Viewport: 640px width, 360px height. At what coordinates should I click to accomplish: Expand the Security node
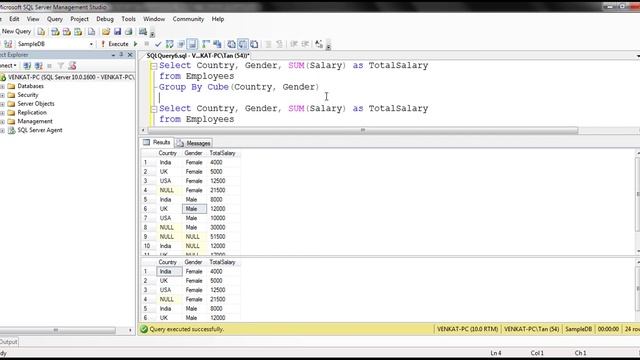2,95
